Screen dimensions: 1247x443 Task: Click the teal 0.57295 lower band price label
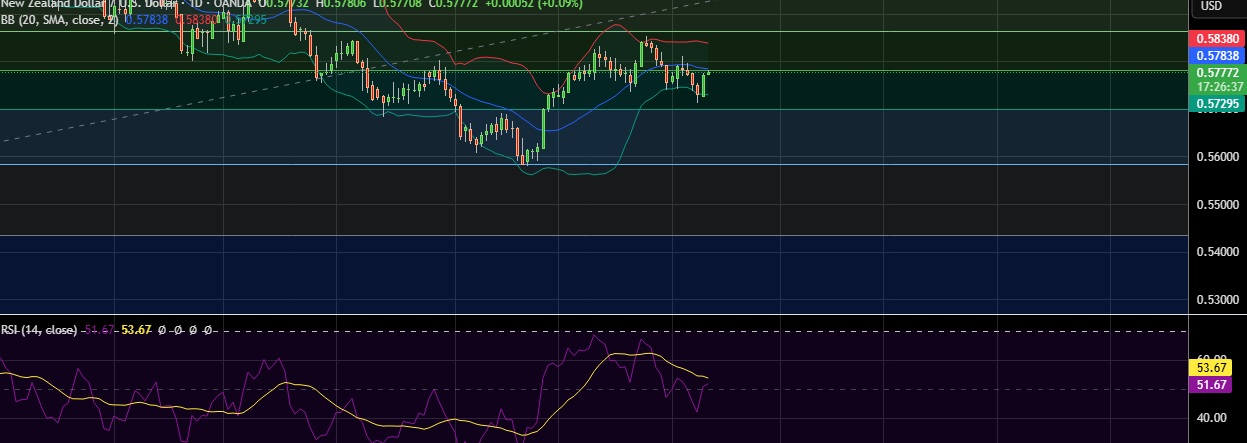[1218, 104]
